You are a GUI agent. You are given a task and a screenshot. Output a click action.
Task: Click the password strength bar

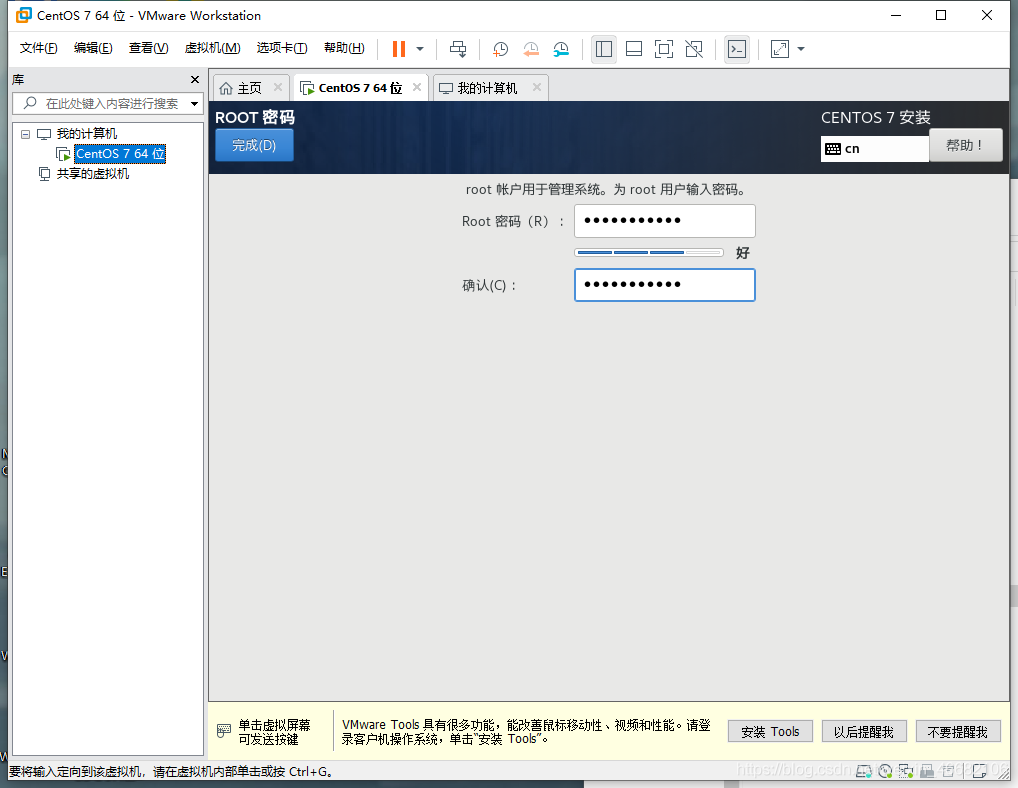649,252
